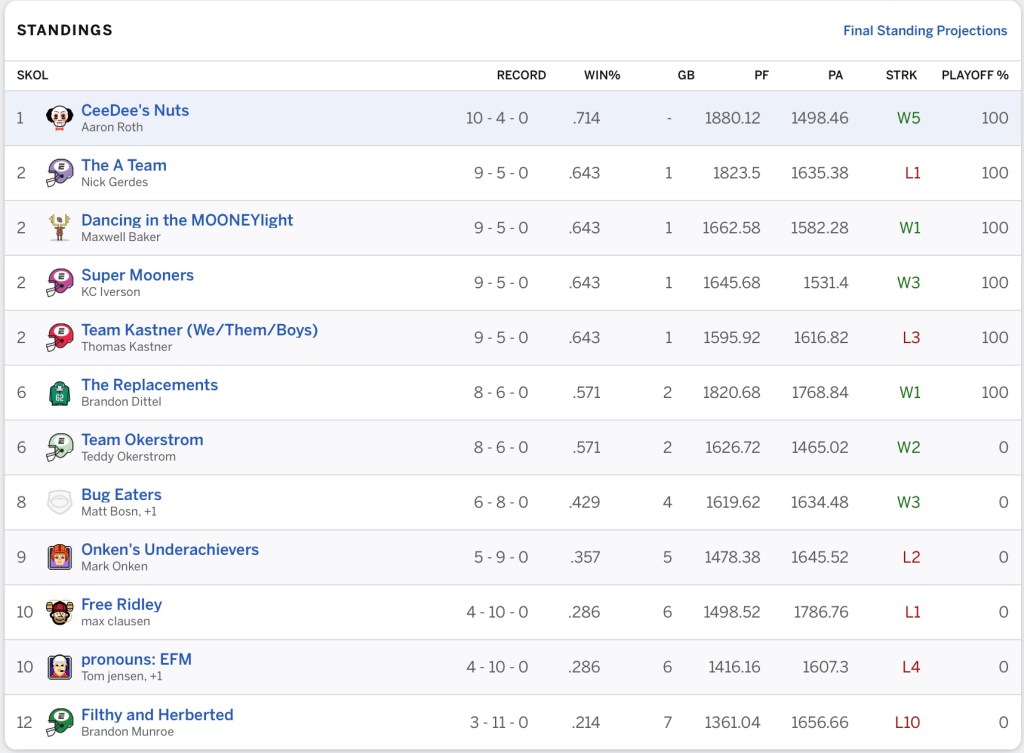The height and width of the screenshot is (753, 1024).
Task: Click the PA column header
Action: [835, 75]
